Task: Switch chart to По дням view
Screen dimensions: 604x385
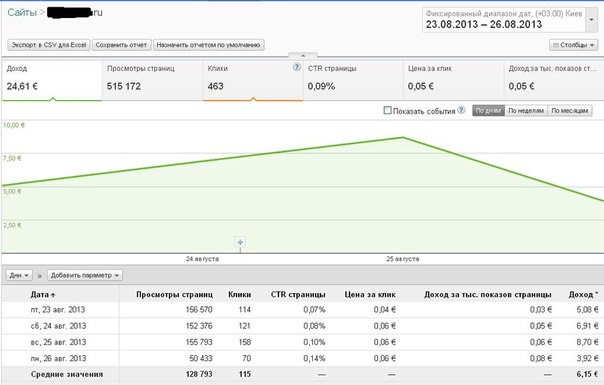Action: click(488, 111)
